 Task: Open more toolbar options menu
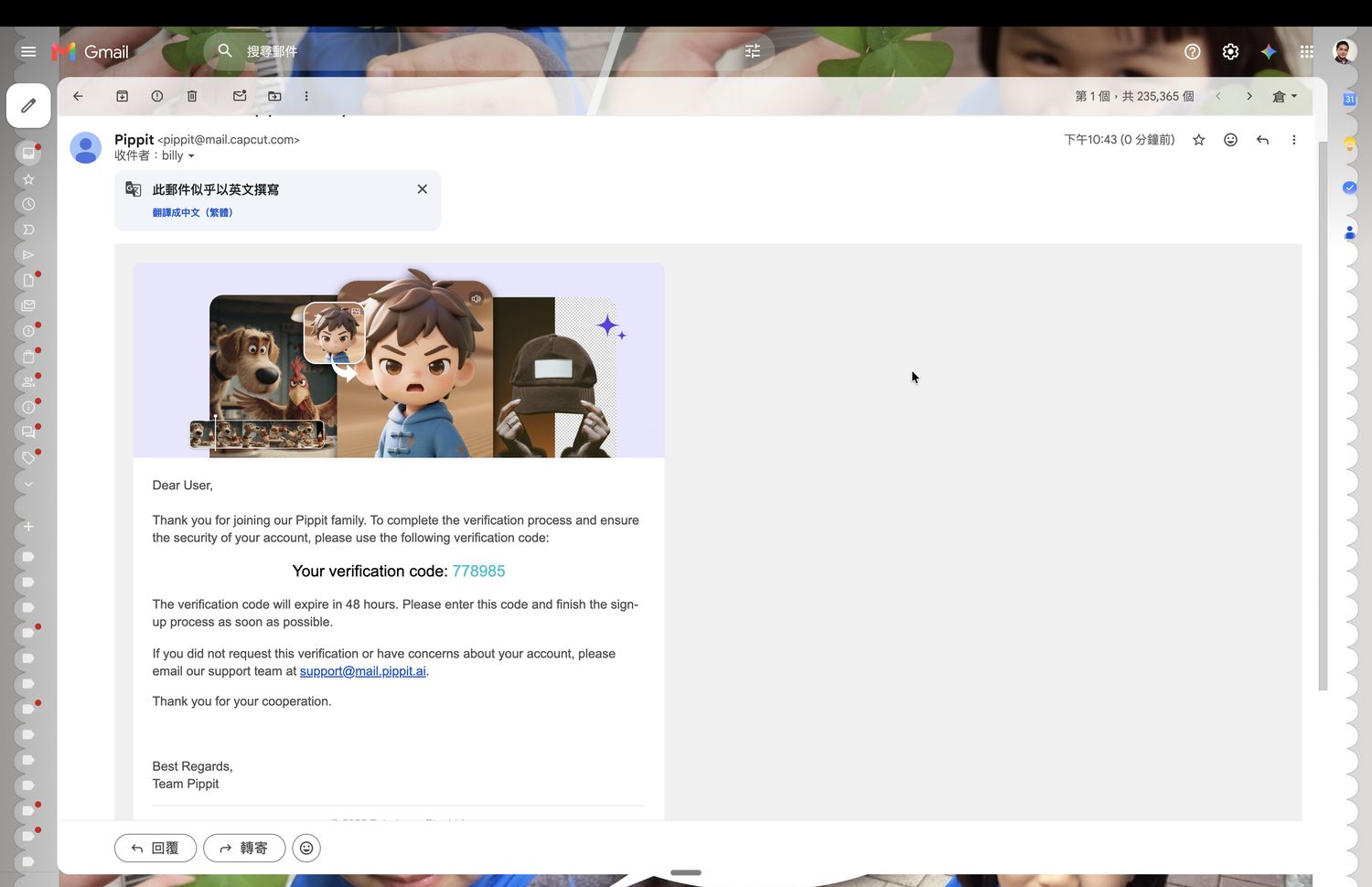306,96
